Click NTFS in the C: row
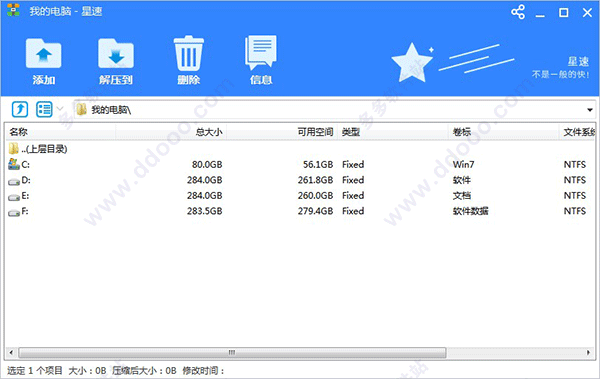The width and height of the screenshot is (600, 379). tap(575, 165)
